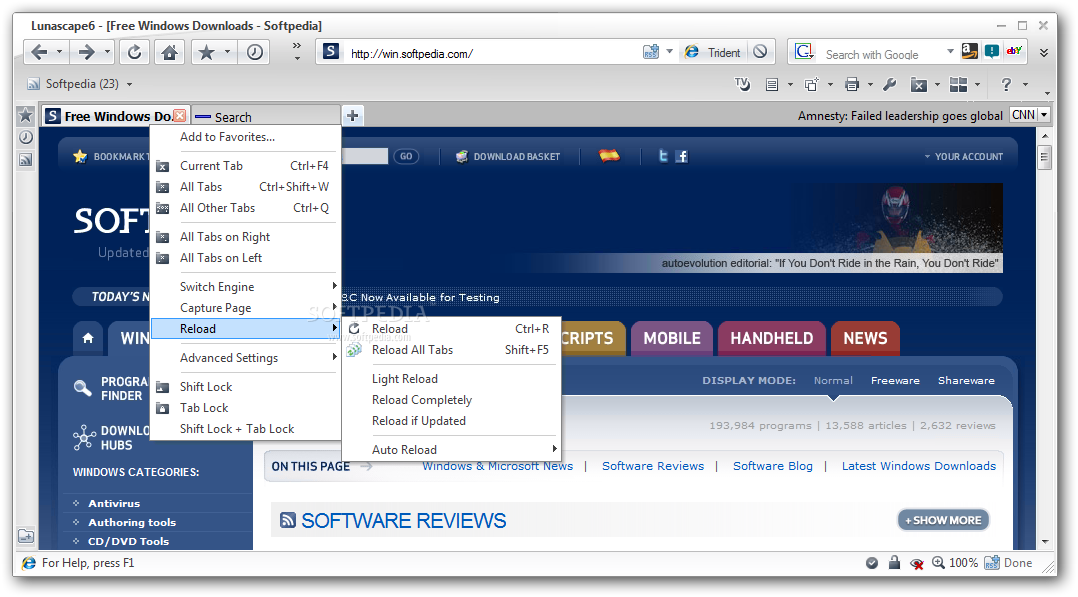Open the Print dropdown arrow
The image size is (1078, 597).
tap(870, 84)
